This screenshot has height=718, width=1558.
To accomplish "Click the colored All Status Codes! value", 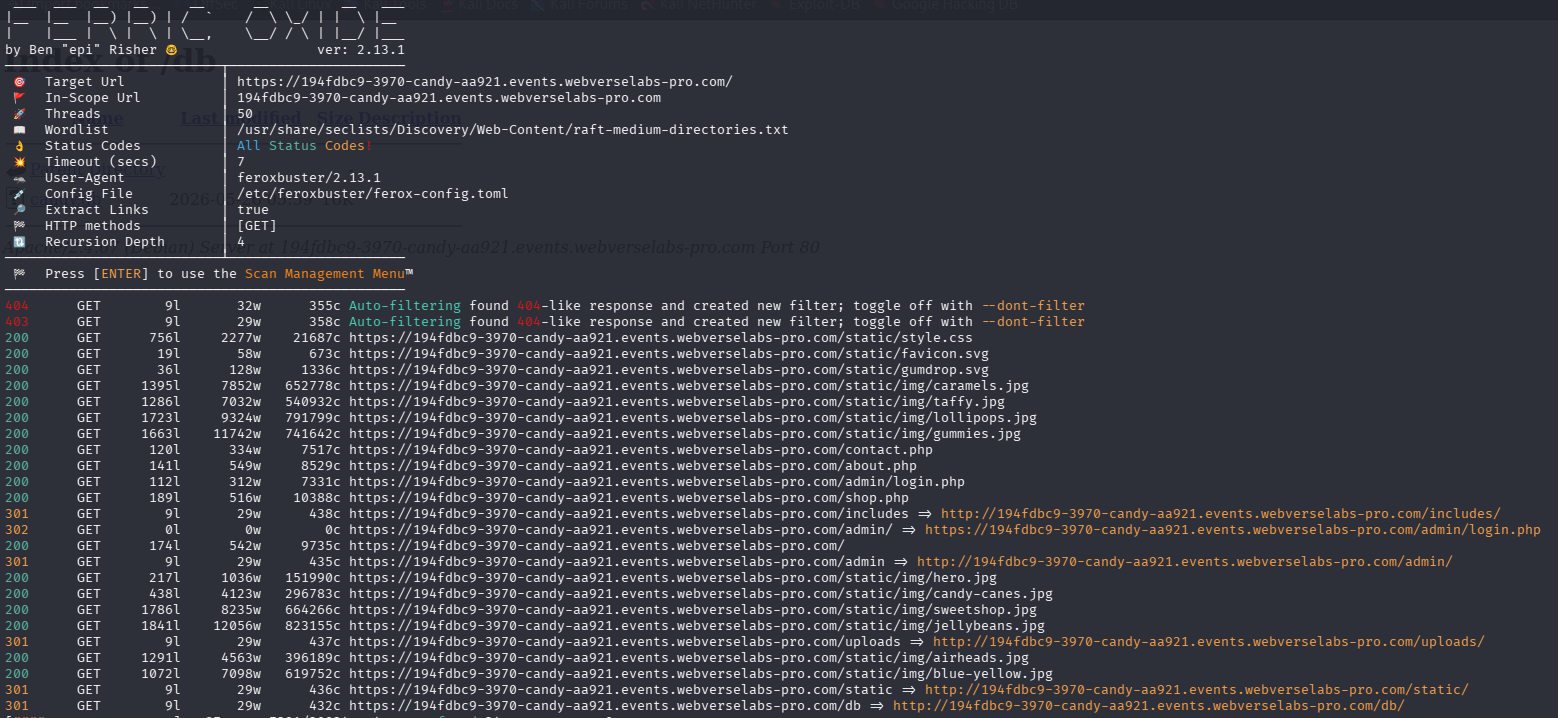I will [x=305, y=146].
